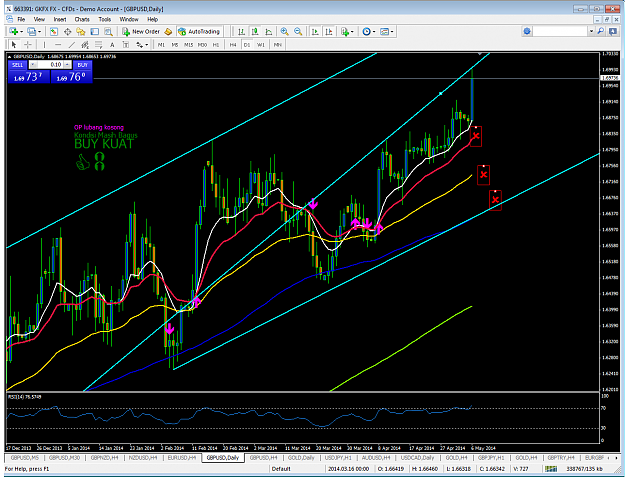Open the Insert menu
This screenshot has width=625, height=477.
(x=60, y=19)
